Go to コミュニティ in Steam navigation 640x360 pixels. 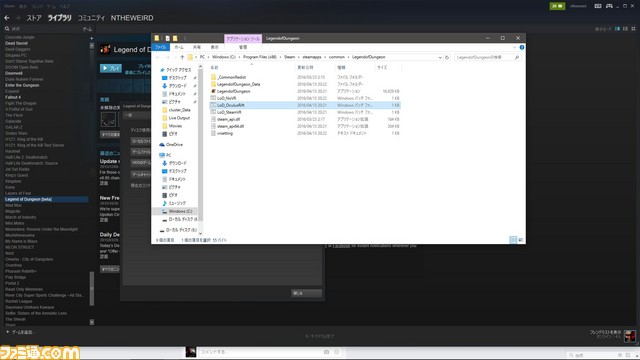91,18
